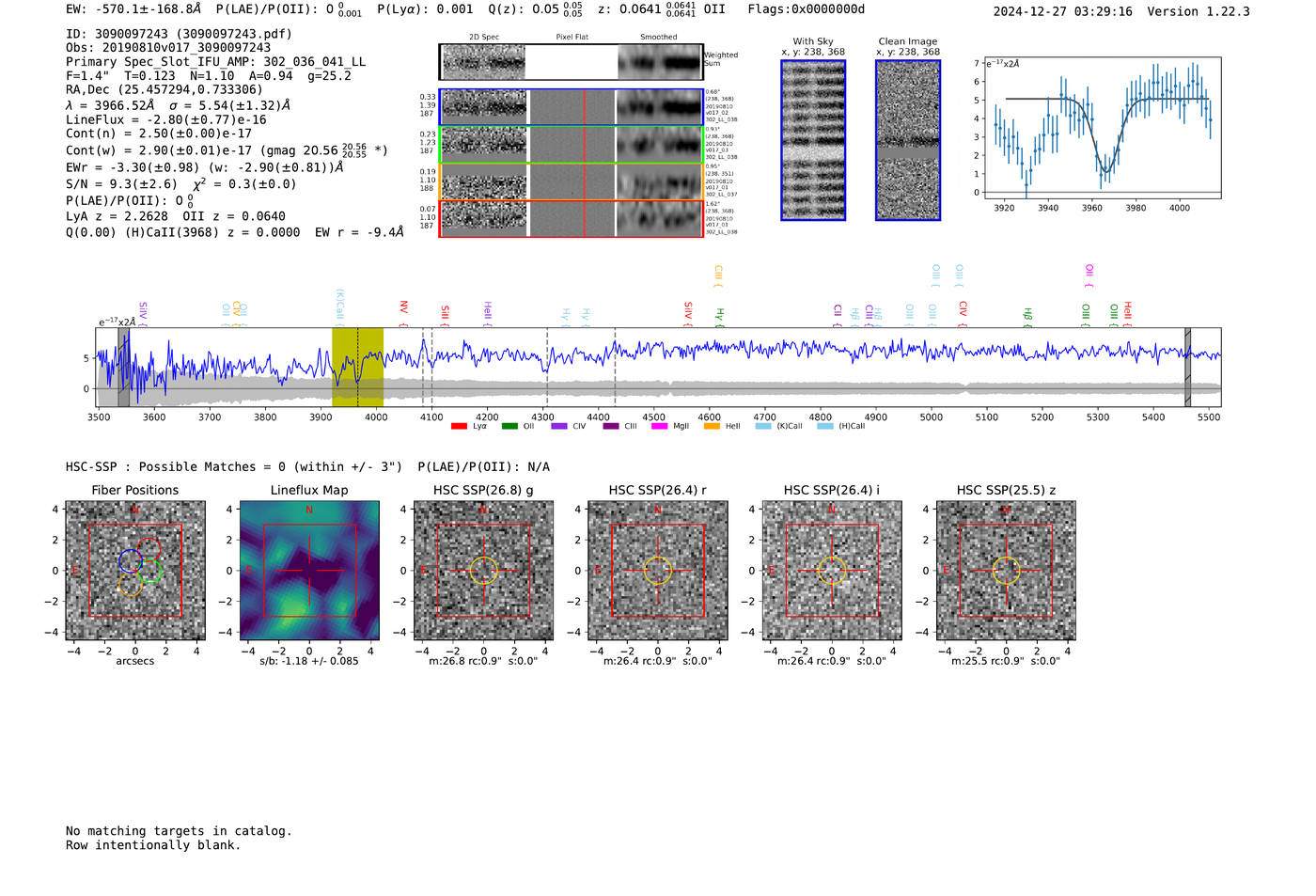The height and width of the screenshot is (896, 1316).
Task: Click the (H)CaII legend swatch
Action: tap(825, 426)
